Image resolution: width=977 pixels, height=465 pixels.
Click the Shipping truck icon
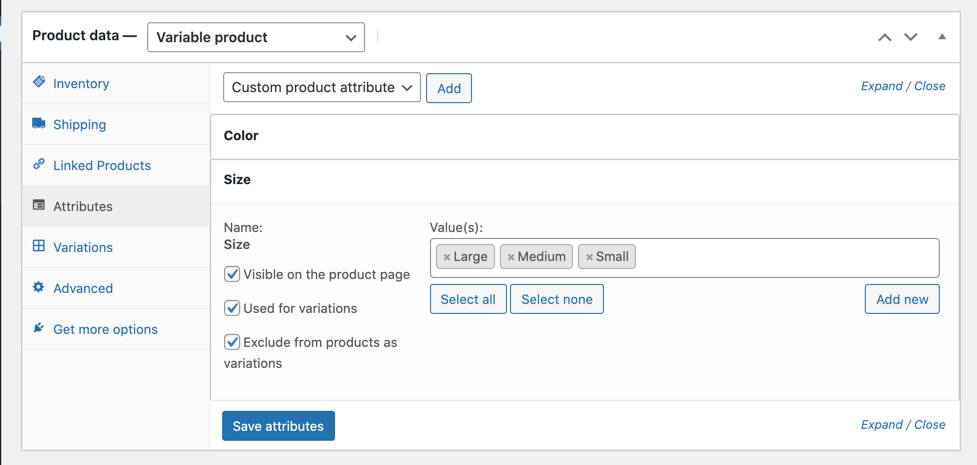click(39, 123)
